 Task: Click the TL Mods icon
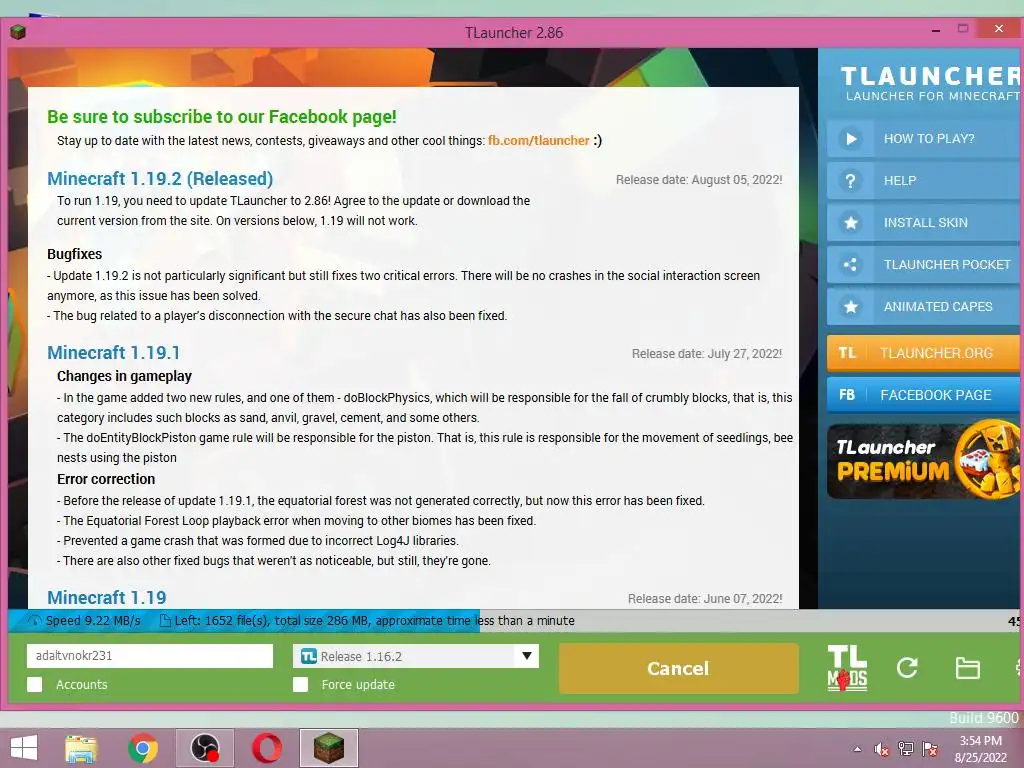(x=847, y=667)
